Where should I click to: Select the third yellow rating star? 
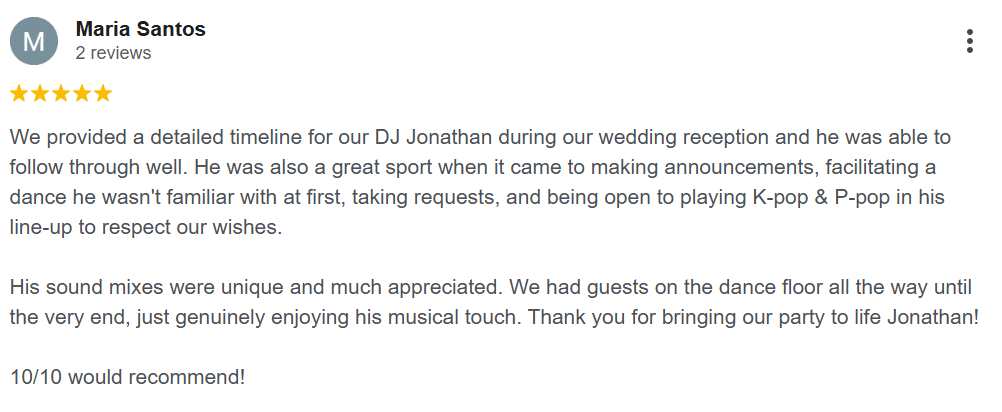click(x=61, y=94)
